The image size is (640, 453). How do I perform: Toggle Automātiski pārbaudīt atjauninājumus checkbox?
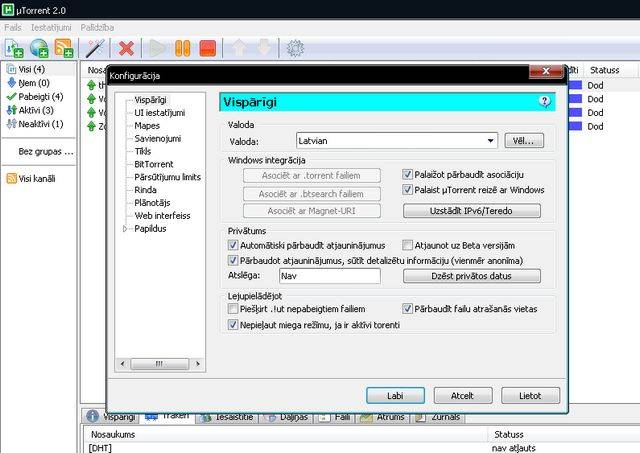click(233, 245)
